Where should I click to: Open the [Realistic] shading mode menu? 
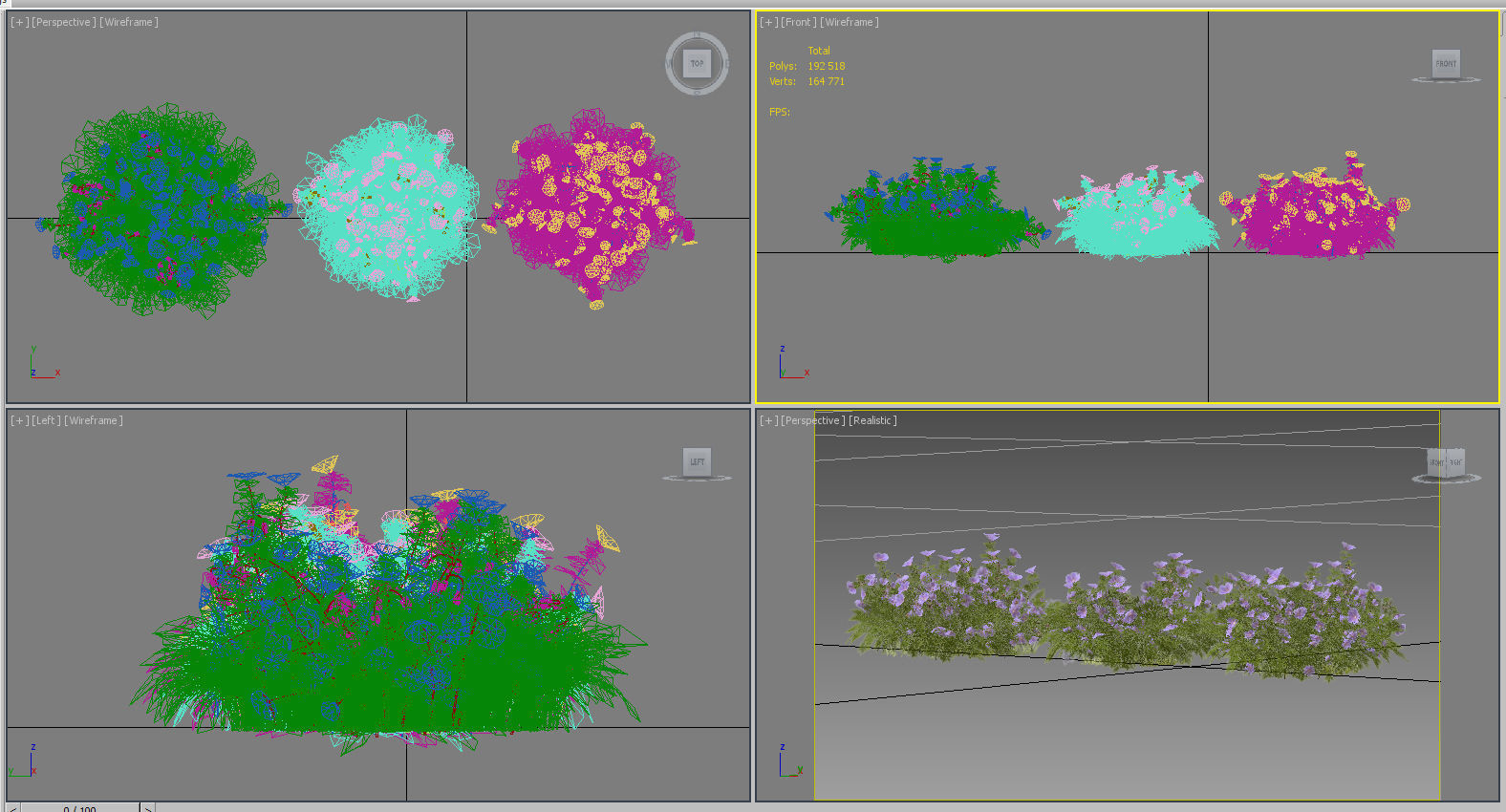pos(872,420)
